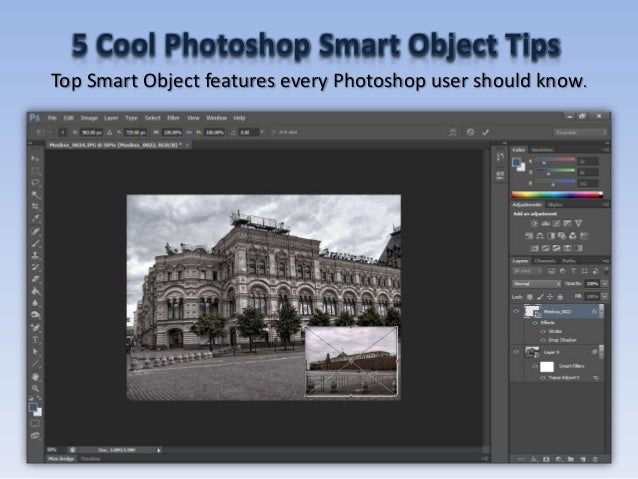Image resolution: width=638 pixels, height=479 pixels.
Task: Switch to the Channels tab
Action: coord(545,261)
